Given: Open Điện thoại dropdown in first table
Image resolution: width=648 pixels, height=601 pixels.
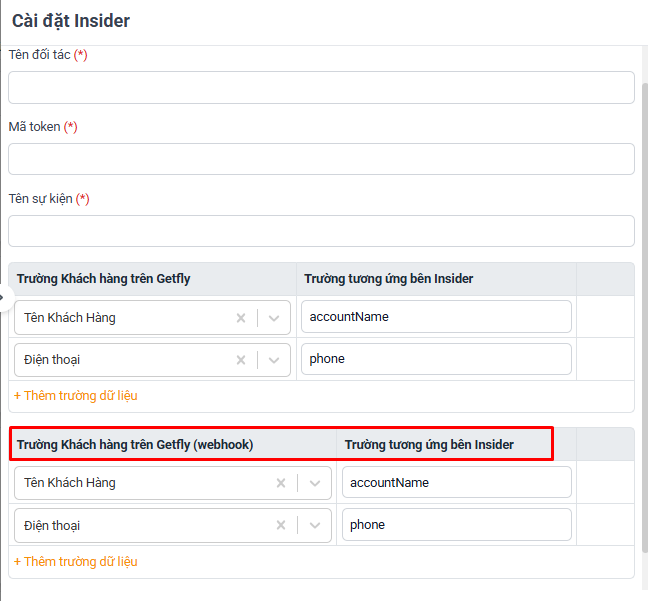Looking at the screenshot, I should 274,360.
